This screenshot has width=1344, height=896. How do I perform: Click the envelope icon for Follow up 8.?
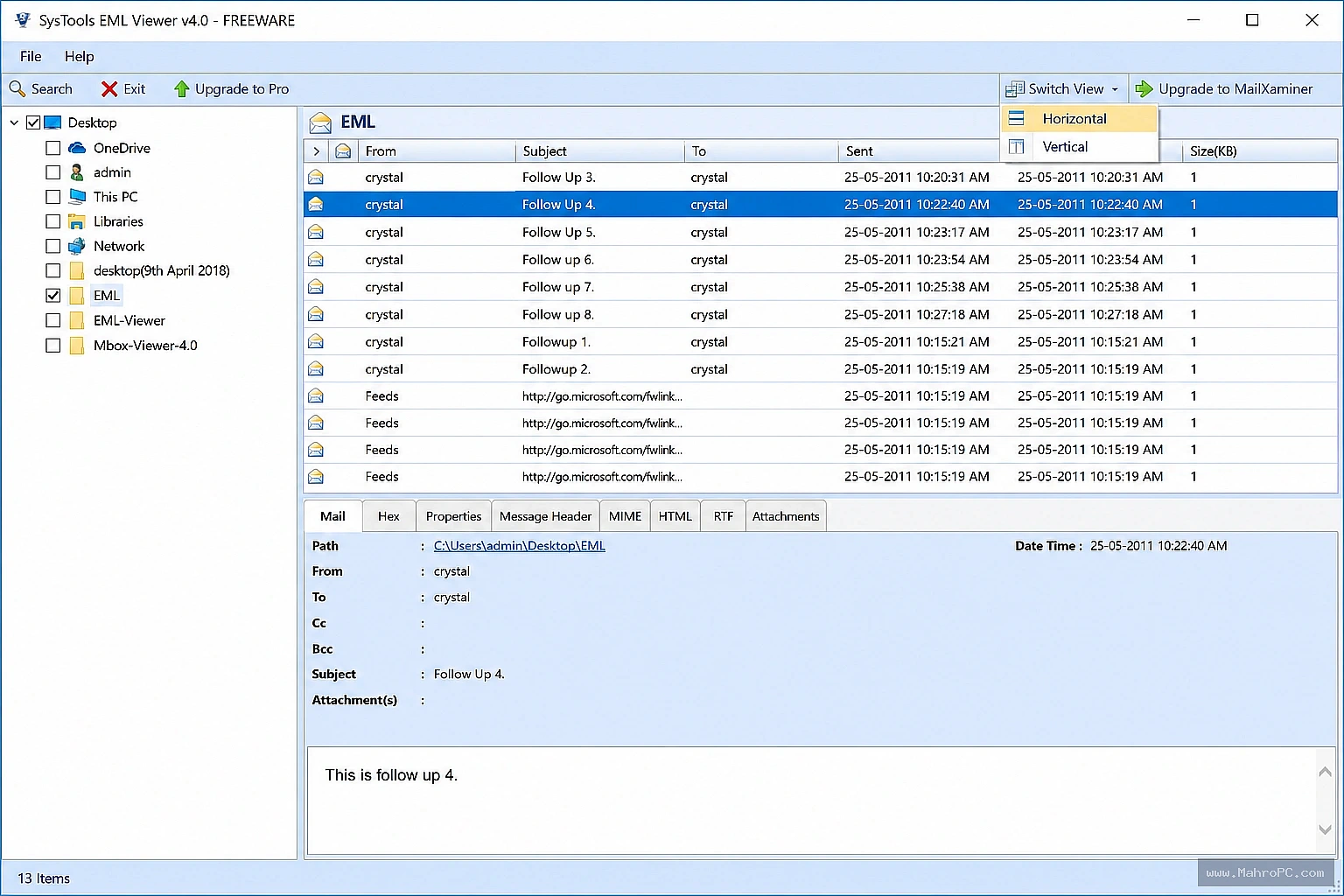[316, 314]
